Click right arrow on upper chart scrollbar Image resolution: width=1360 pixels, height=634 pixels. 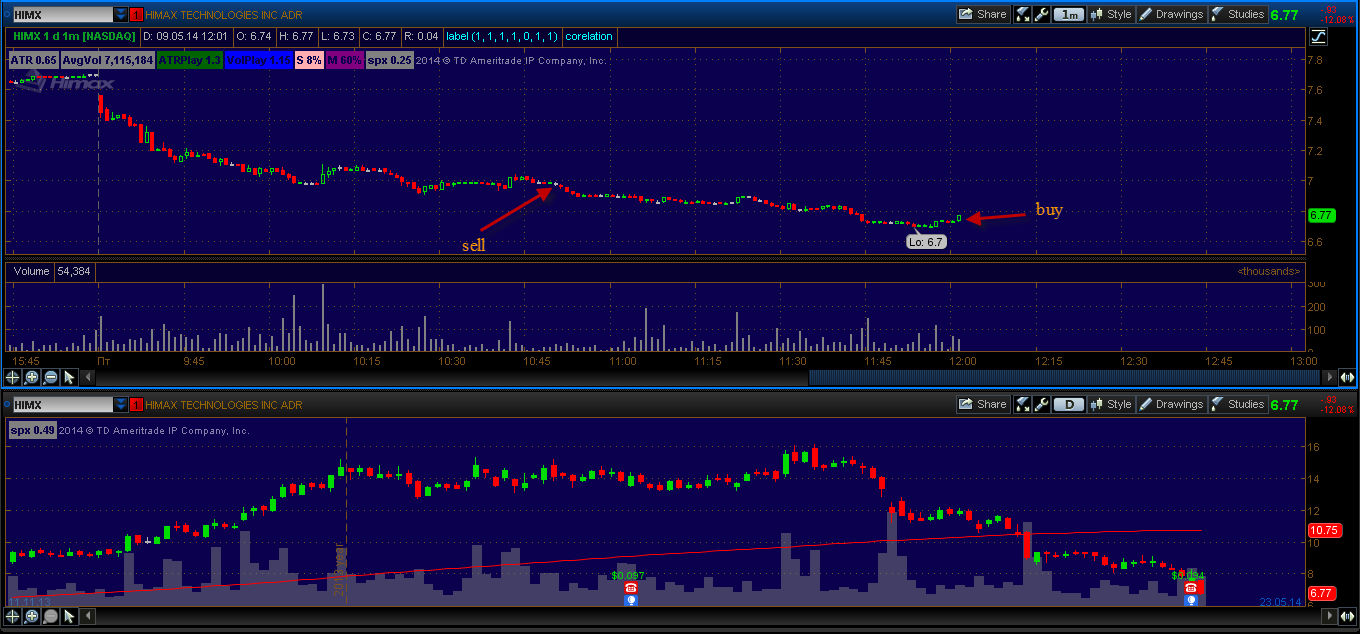(x=1329, y=377)
